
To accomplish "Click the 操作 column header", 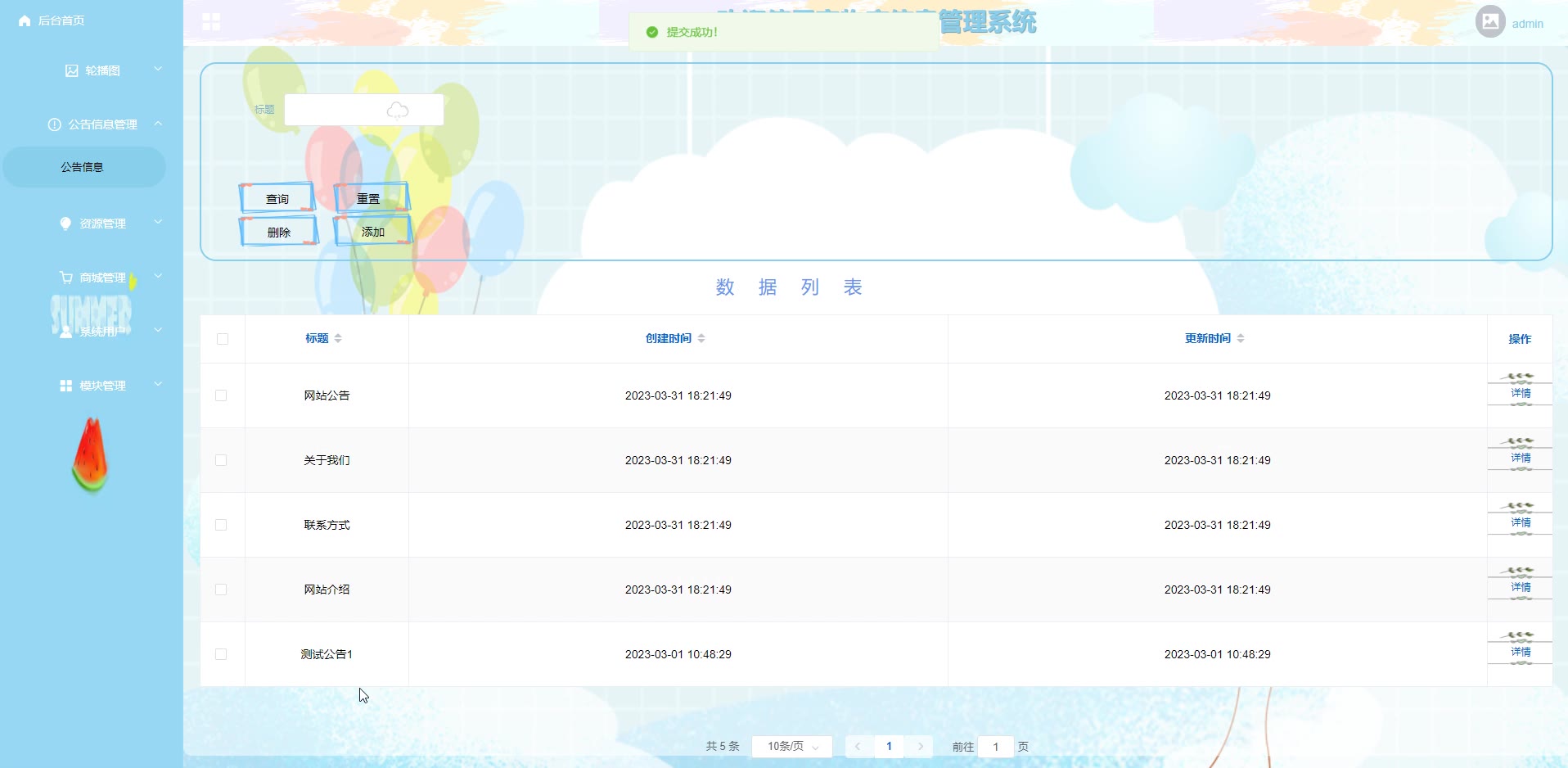I will [1520, 339].
